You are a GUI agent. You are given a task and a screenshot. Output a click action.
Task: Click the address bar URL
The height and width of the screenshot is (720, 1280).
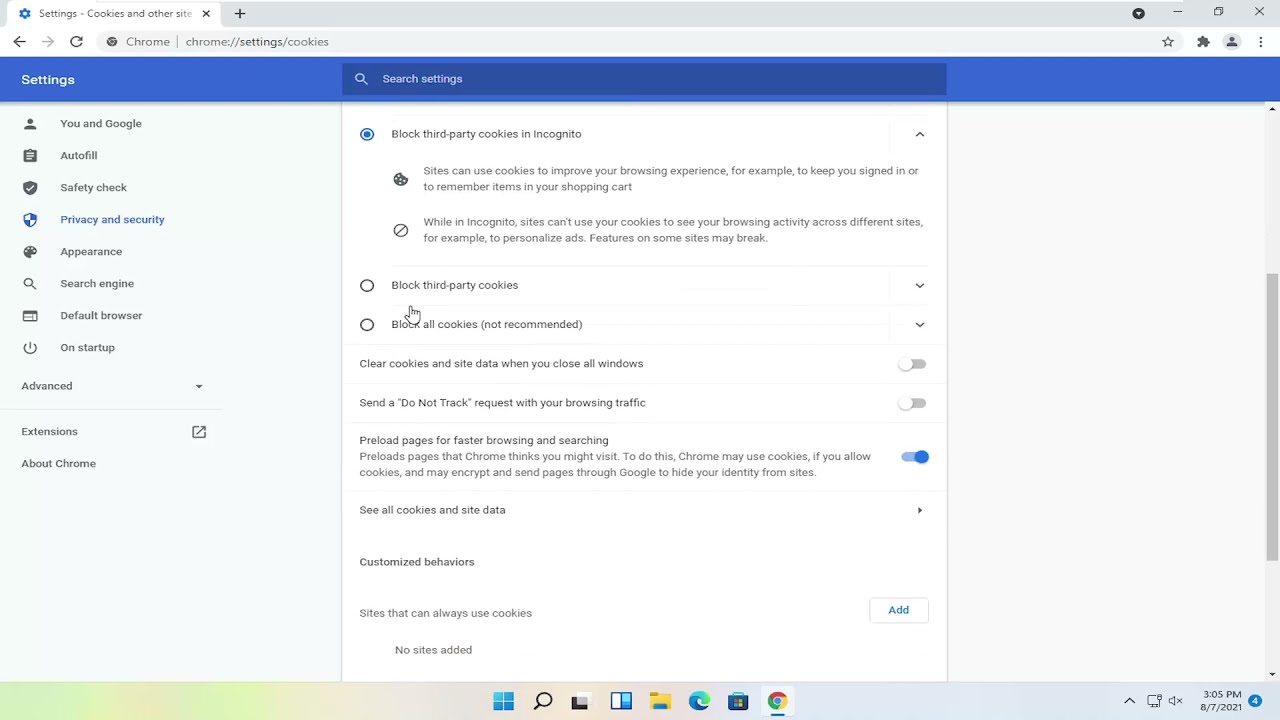pos(257,42)
